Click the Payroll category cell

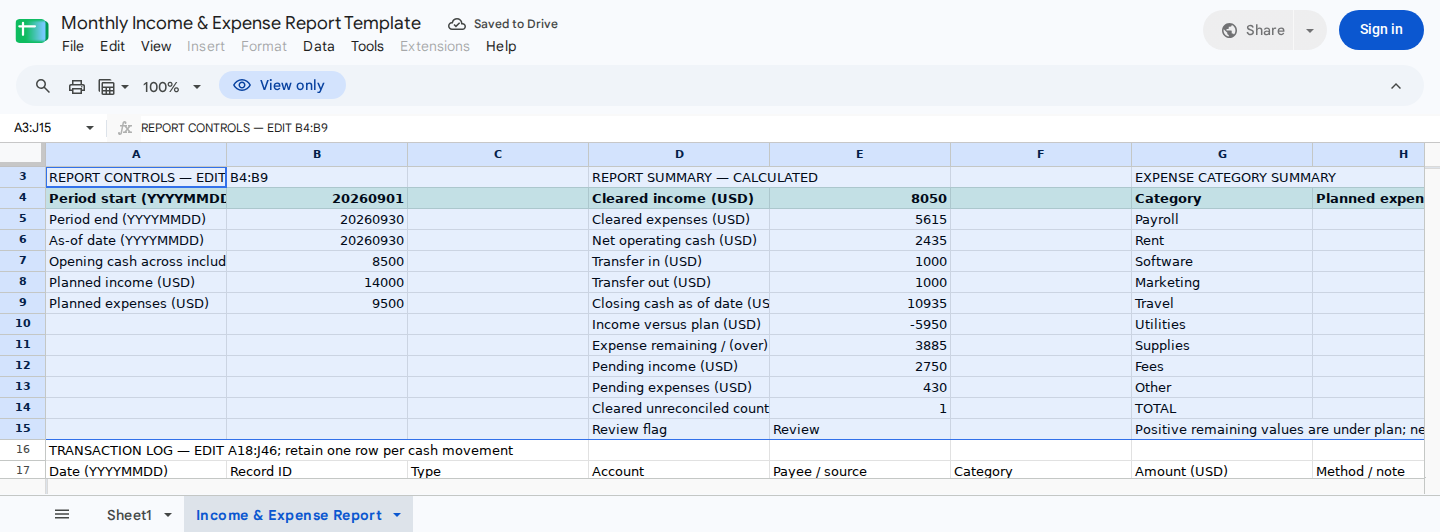pyautogui.click(x=1222, y=219)
